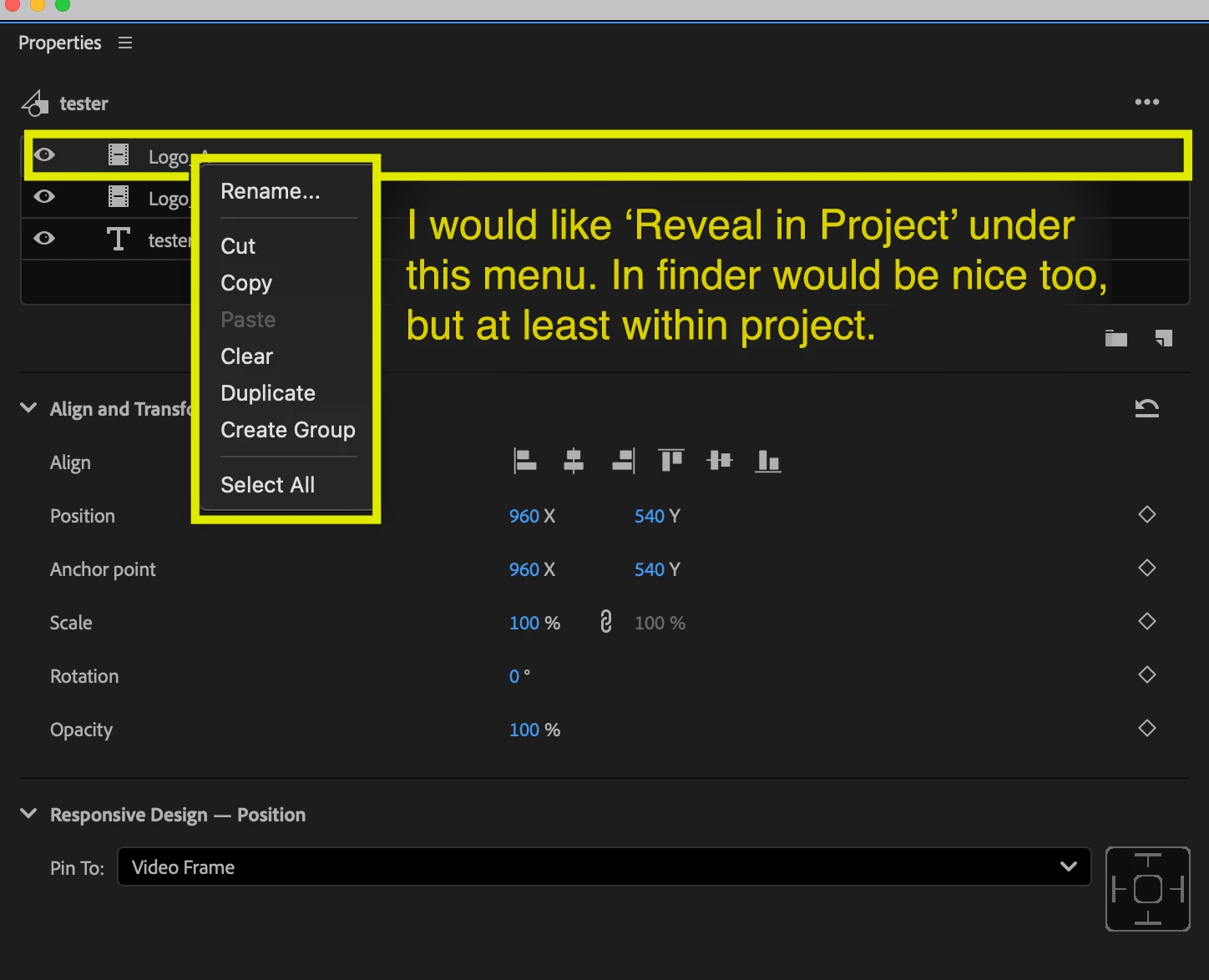Toggle Rotation keyframe diamond

click(x=1147, y=674)
